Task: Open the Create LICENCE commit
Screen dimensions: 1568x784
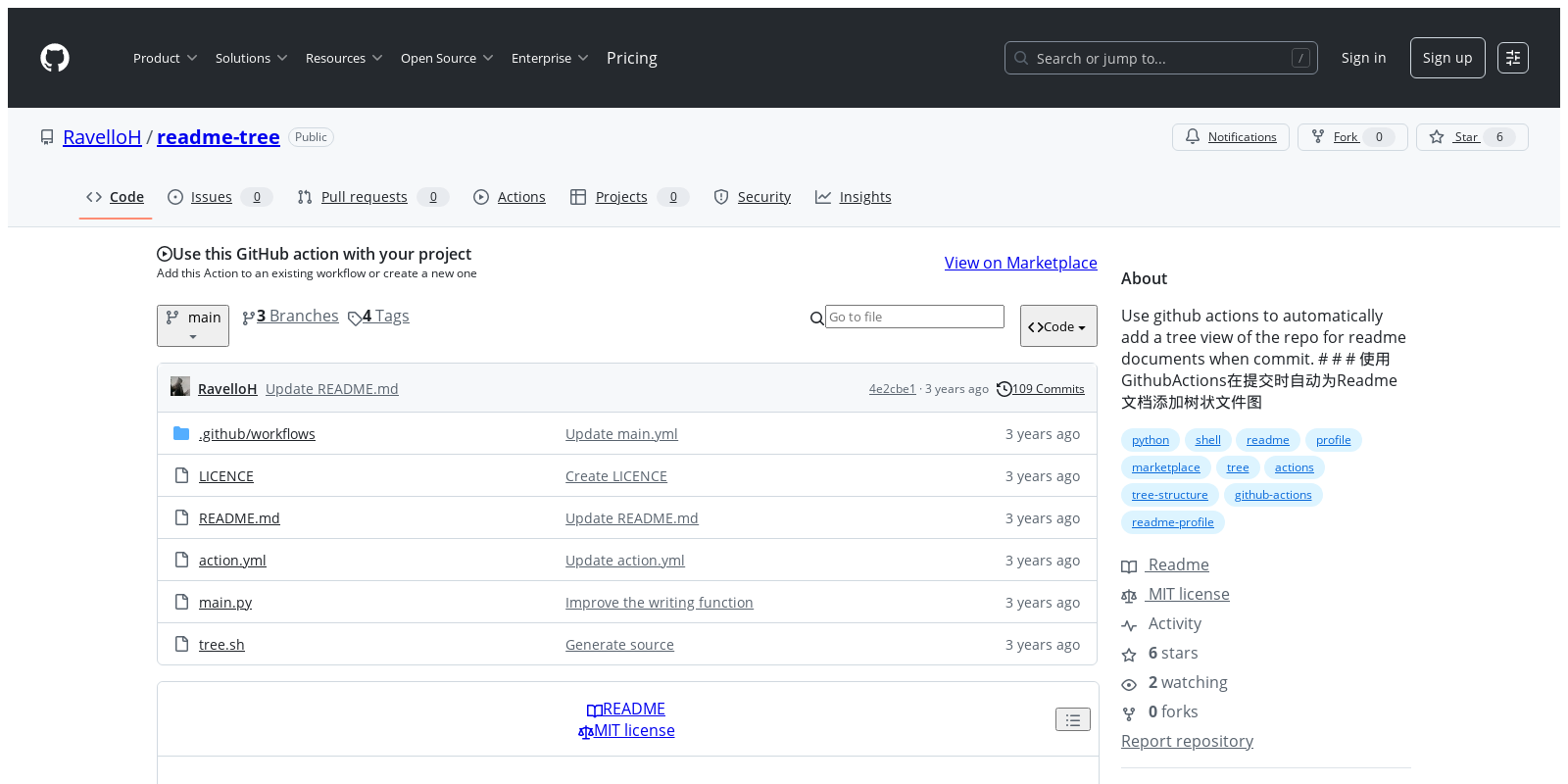Action: coord(616,476)
